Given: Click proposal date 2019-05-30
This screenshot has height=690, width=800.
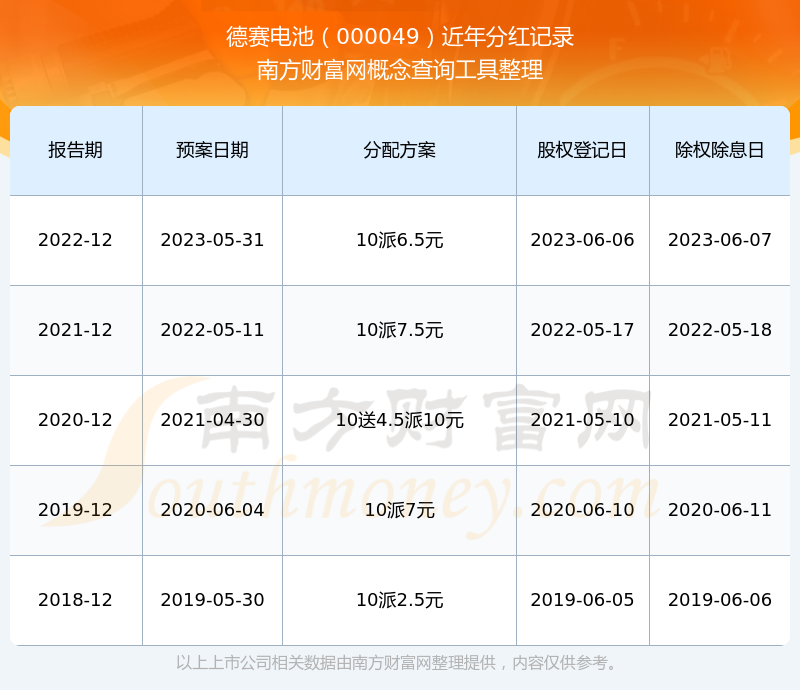Looking at the screenshot, I should click(212, 600).
